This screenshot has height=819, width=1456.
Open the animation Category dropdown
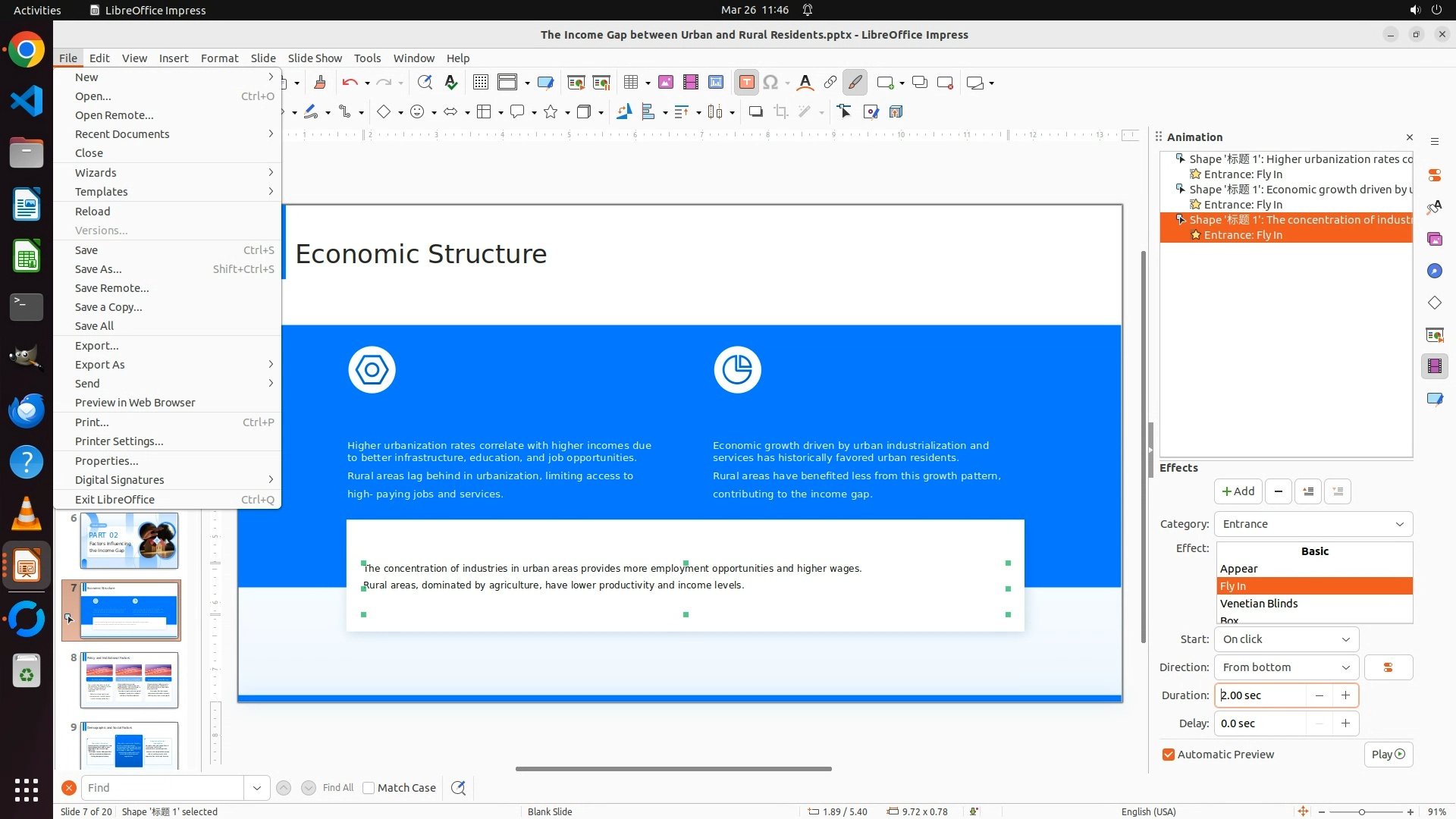[x=1313, y=524]
